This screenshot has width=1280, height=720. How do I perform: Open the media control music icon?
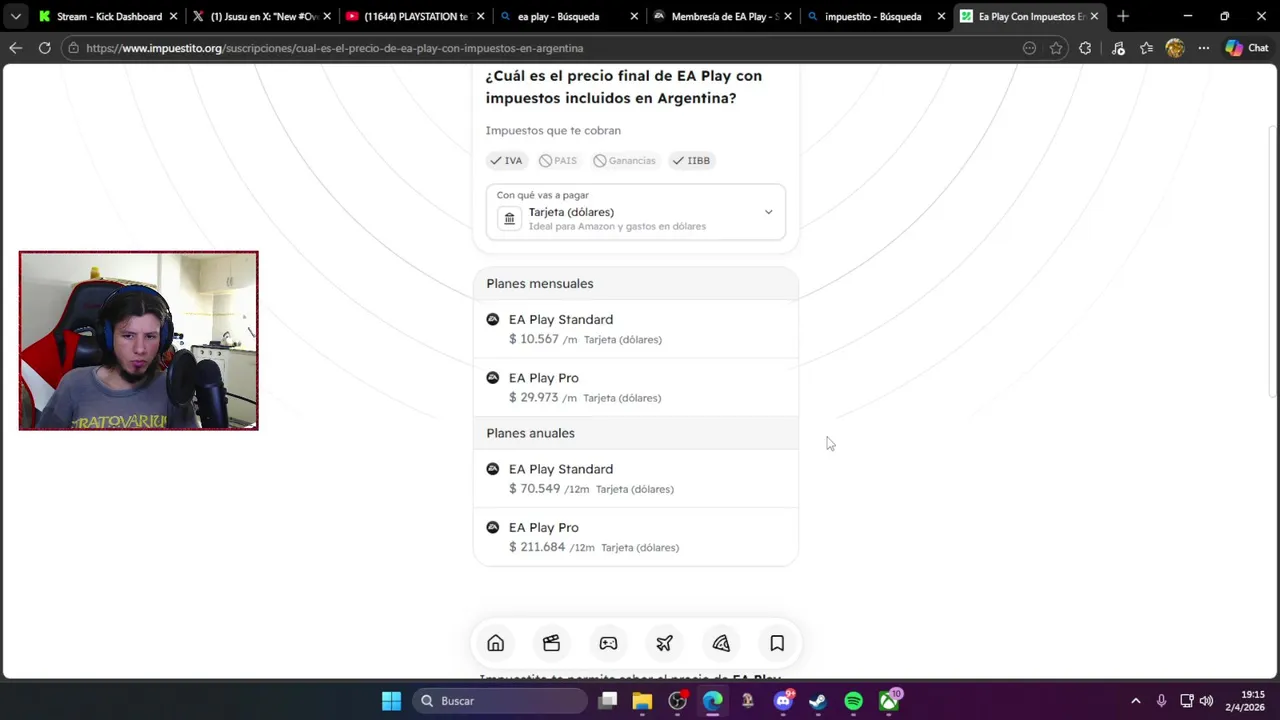1118,48
